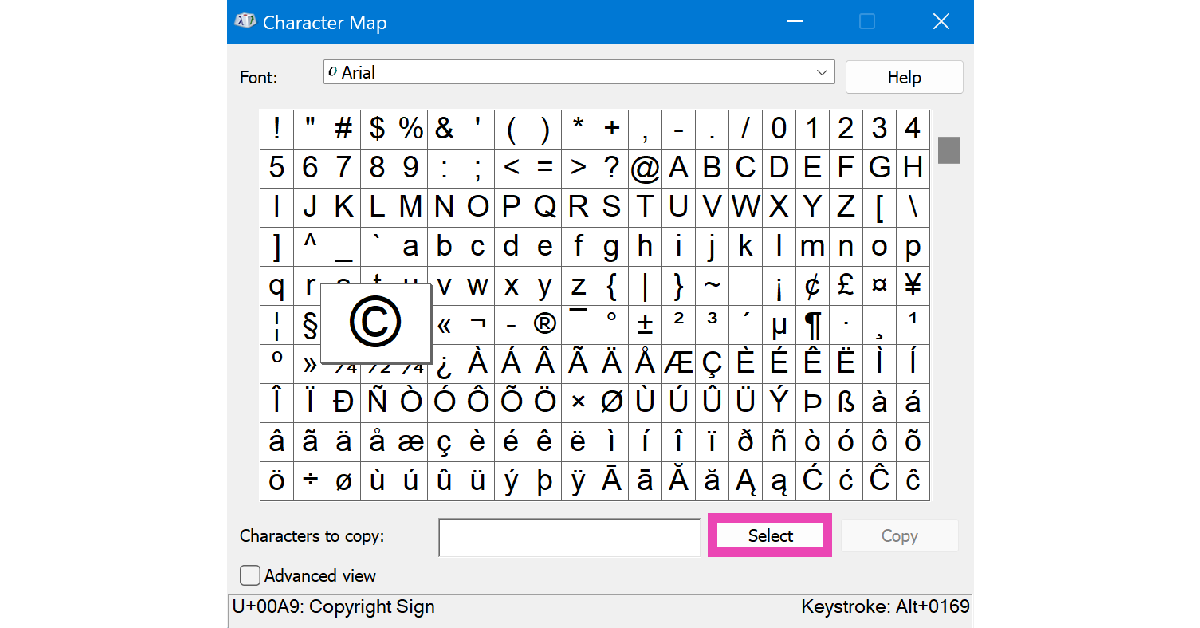Enable the Advanced view checkbox
Viewport: 1200px width, 628px height.
[x=250, y=576]
